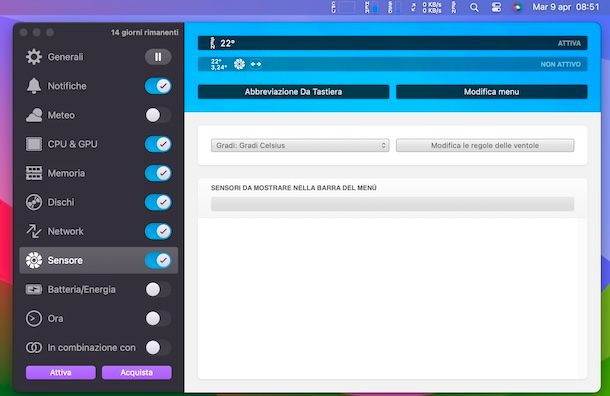Open the CPU graph in the menu bar
The height and width of the screenshot is (396, 610).
click(344, 7)
